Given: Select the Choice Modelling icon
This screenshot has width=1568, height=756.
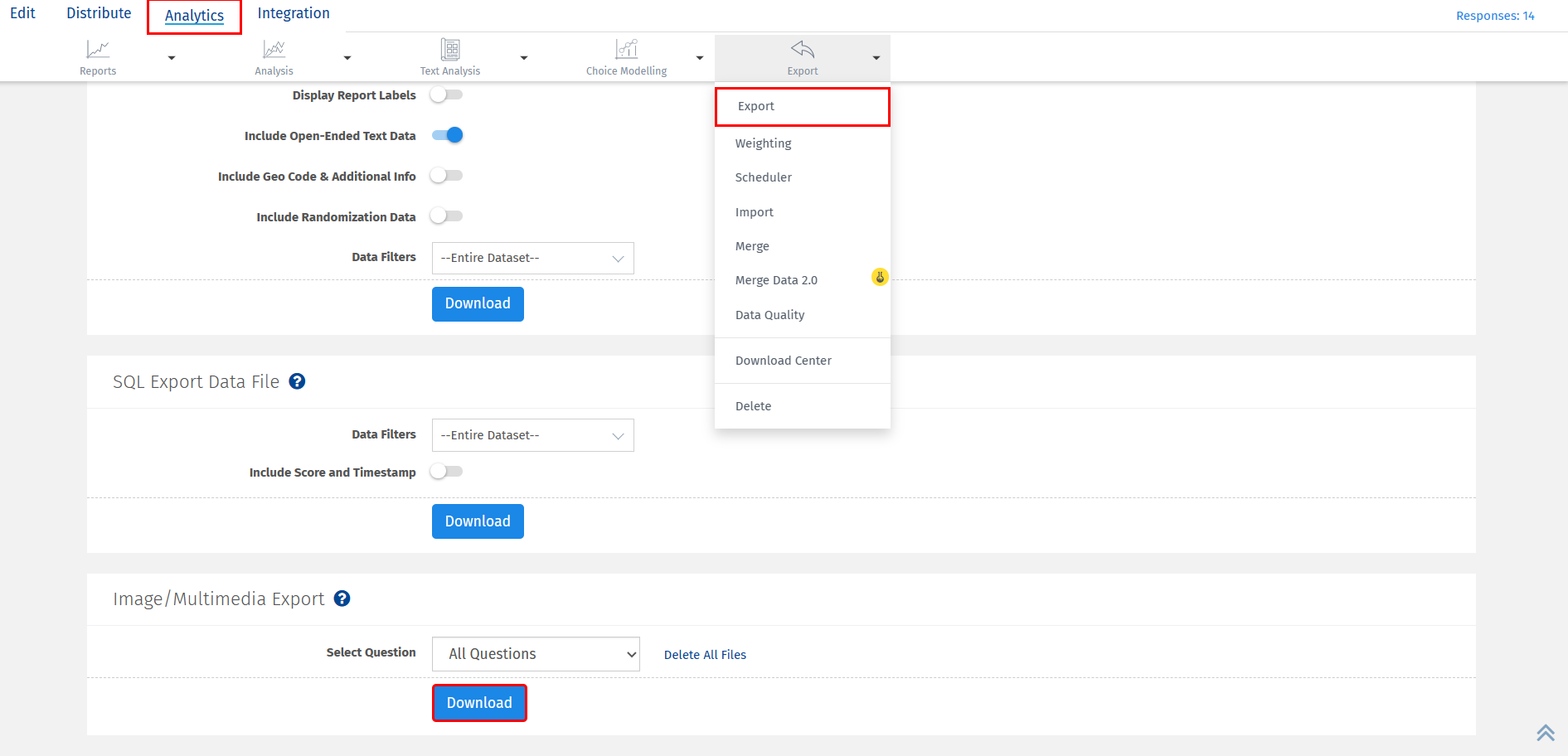Looking at the screenshot, I should coord(626,50).
